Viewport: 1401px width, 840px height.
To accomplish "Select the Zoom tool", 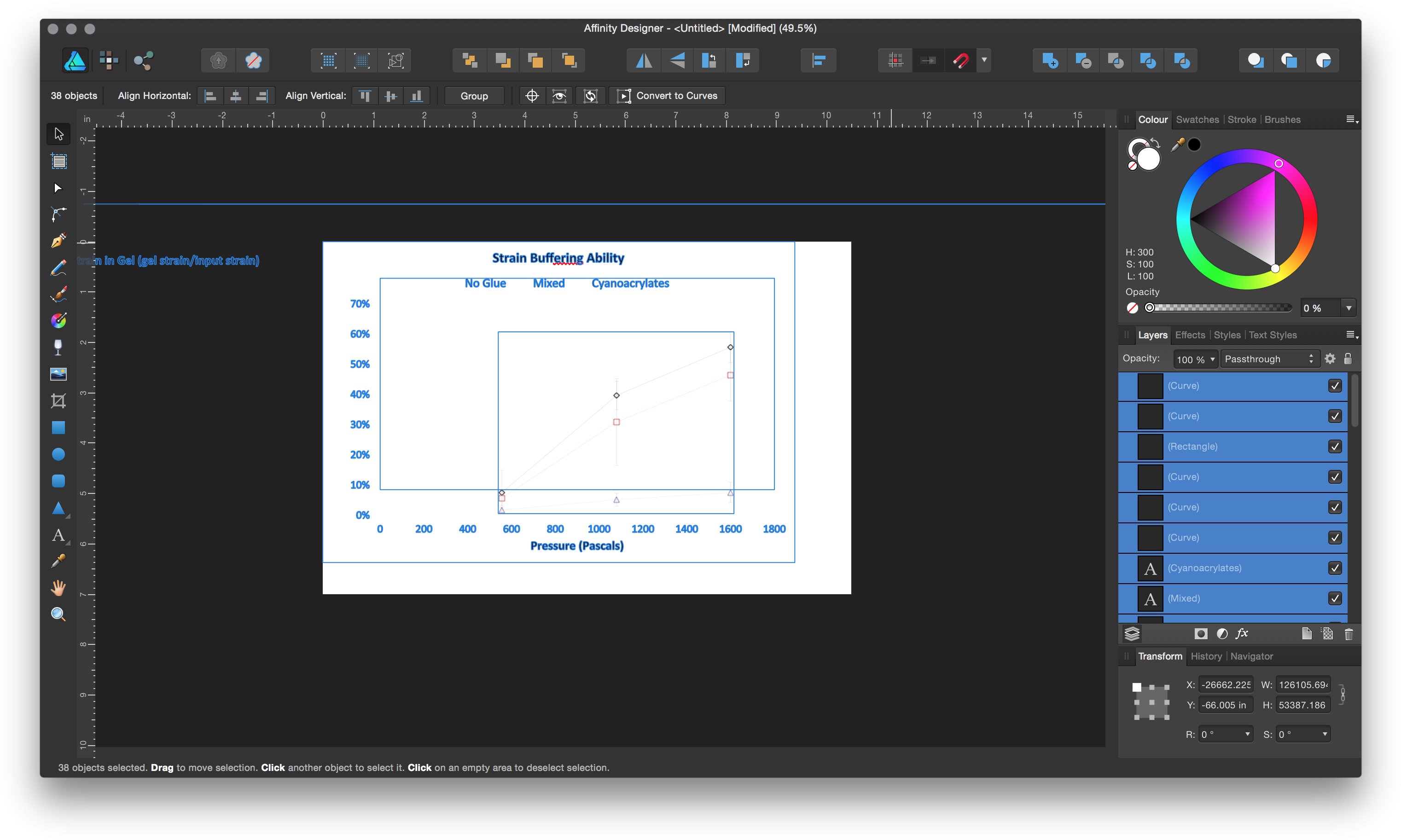I will click(x=58, y=614).
